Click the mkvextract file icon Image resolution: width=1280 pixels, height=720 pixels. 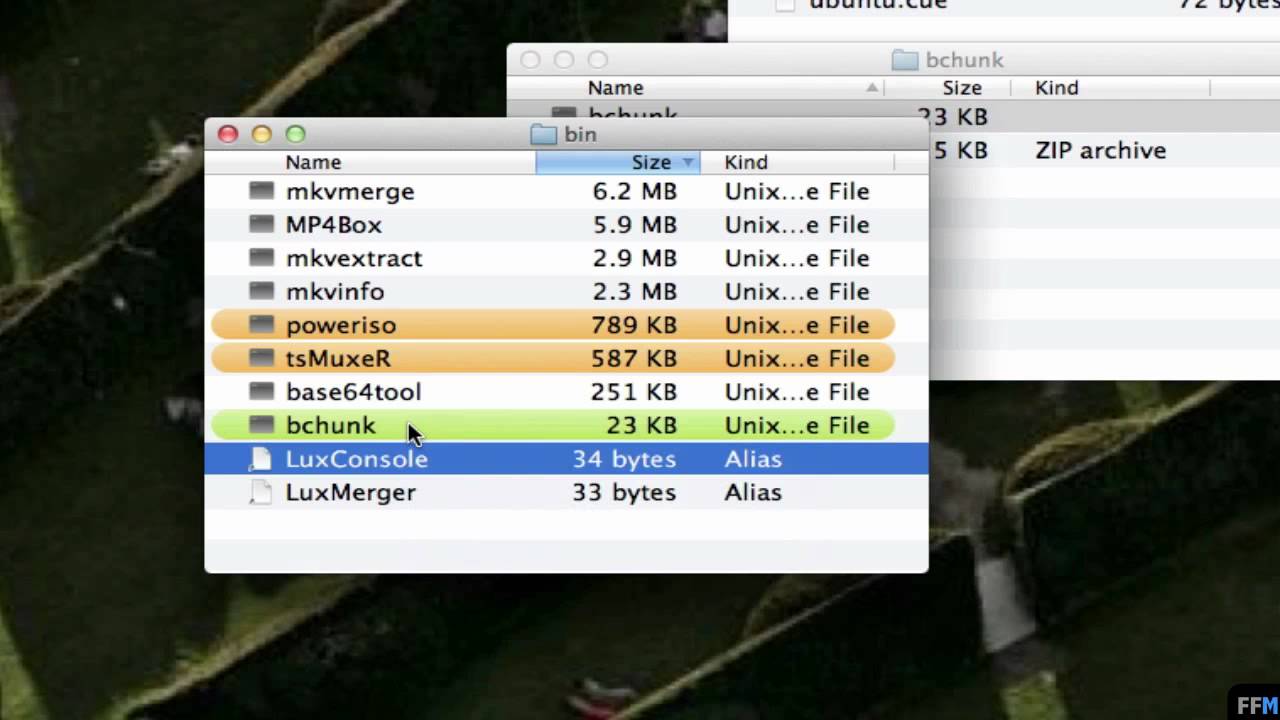[x=262, y=258]
